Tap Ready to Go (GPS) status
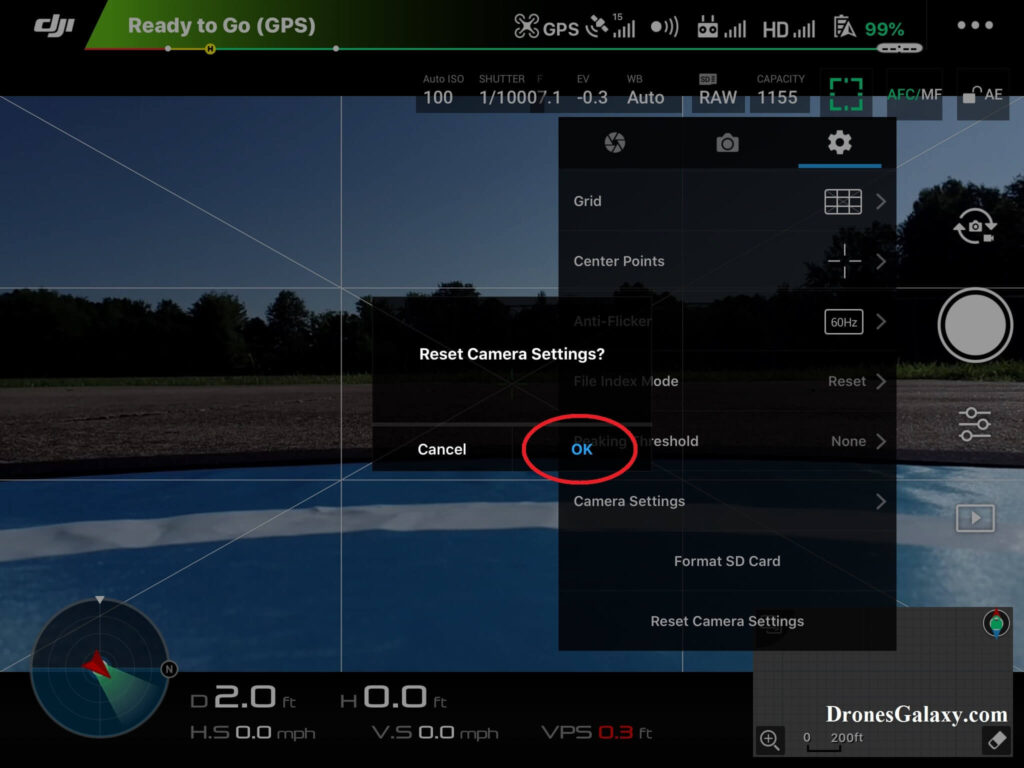 pyautogui.click(x=221, y=25)
